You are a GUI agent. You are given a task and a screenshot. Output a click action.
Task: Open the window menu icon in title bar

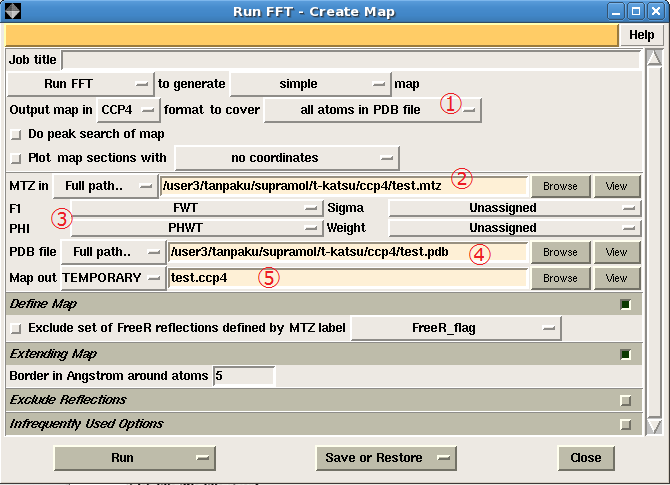pyautogui.click(x=14, y=11)
